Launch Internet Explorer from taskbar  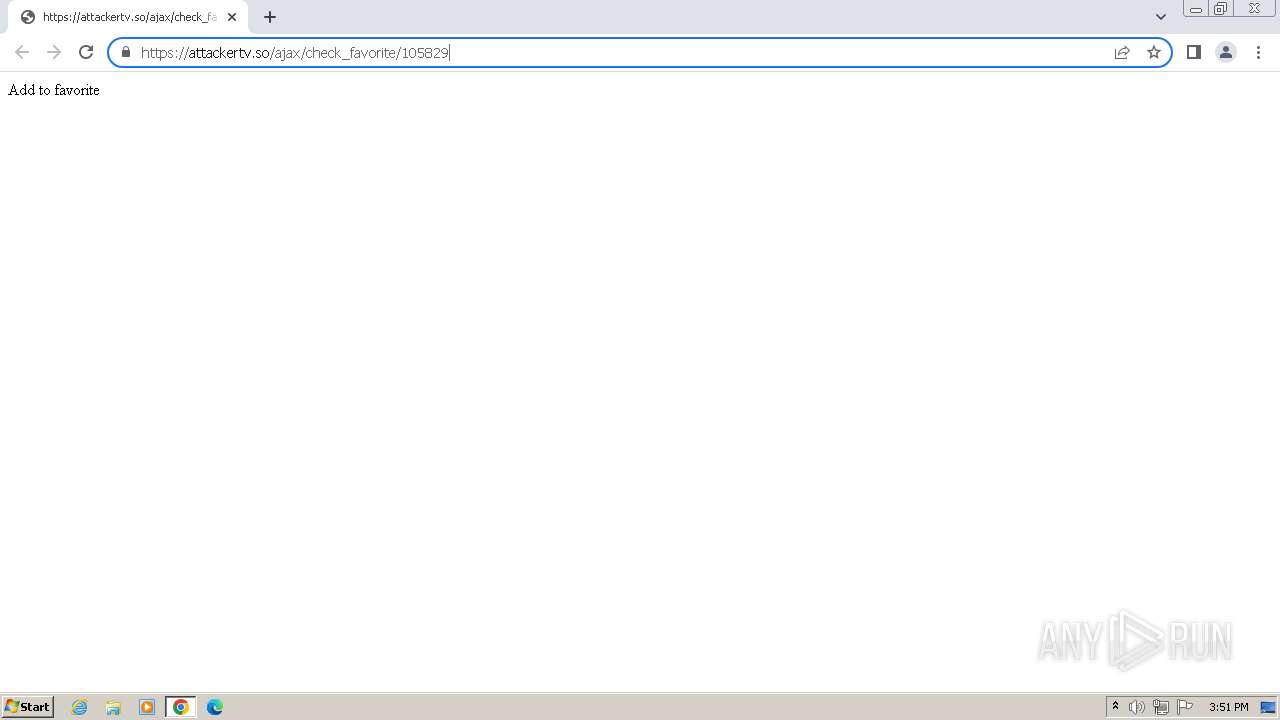[80, 707]
